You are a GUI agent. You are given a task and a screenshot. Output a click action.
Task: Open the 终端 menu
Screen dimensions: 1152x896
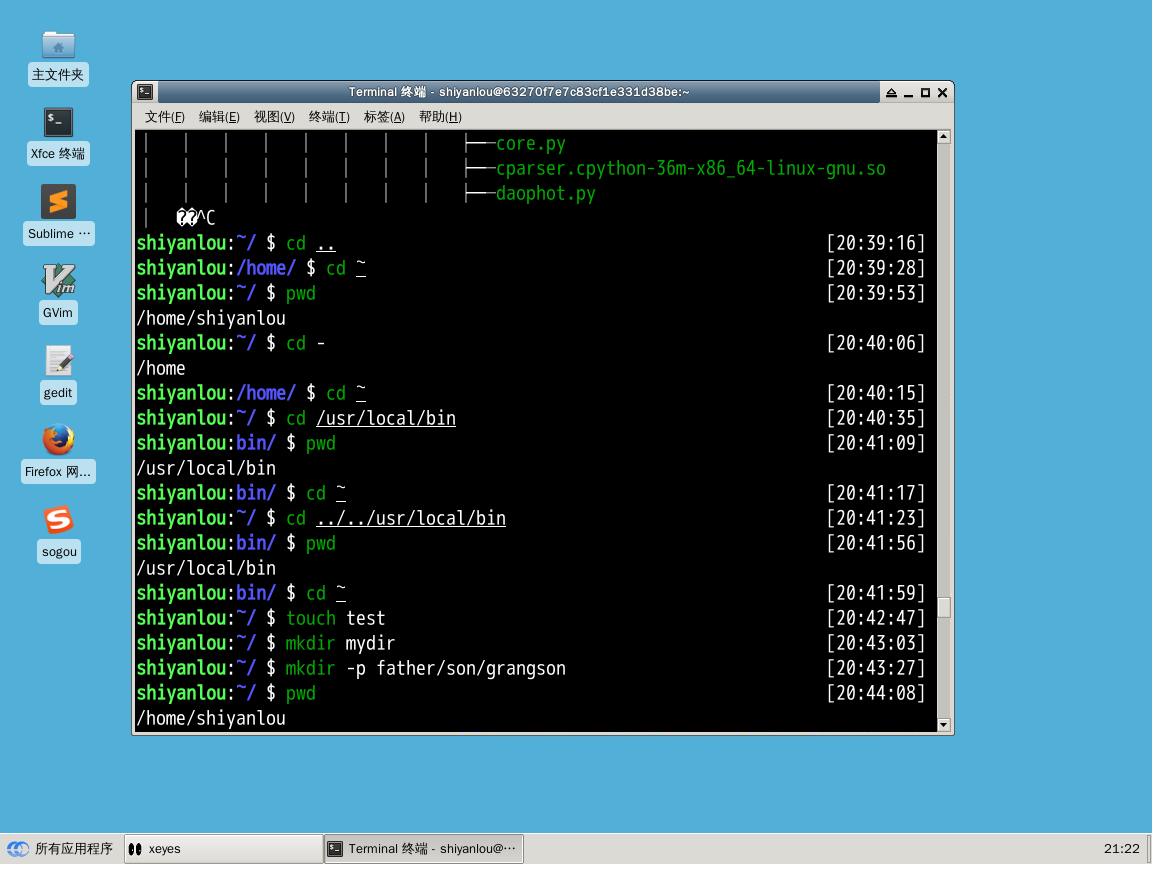[x=328, y=116]
